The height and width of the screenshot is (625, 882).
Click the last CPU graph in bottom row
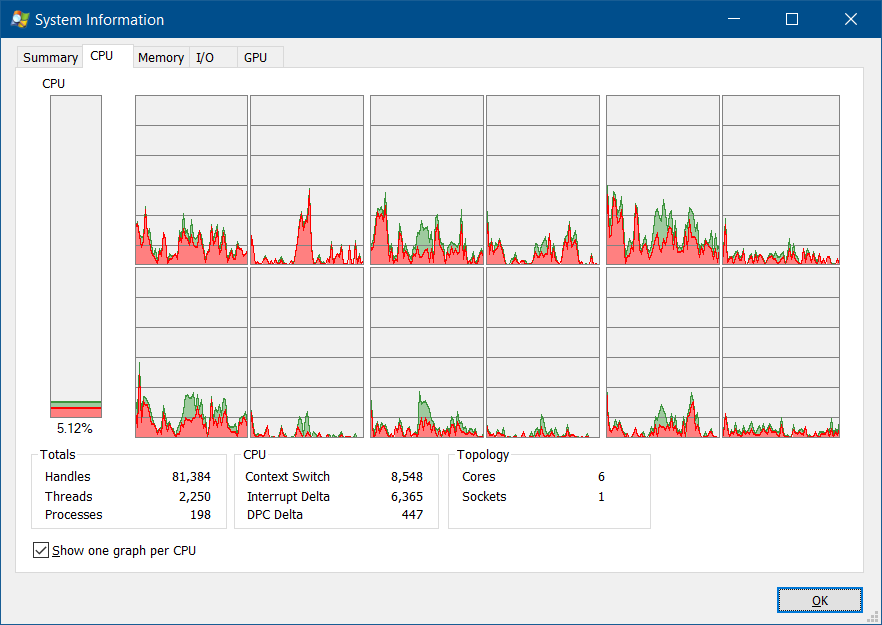[781, 352]
